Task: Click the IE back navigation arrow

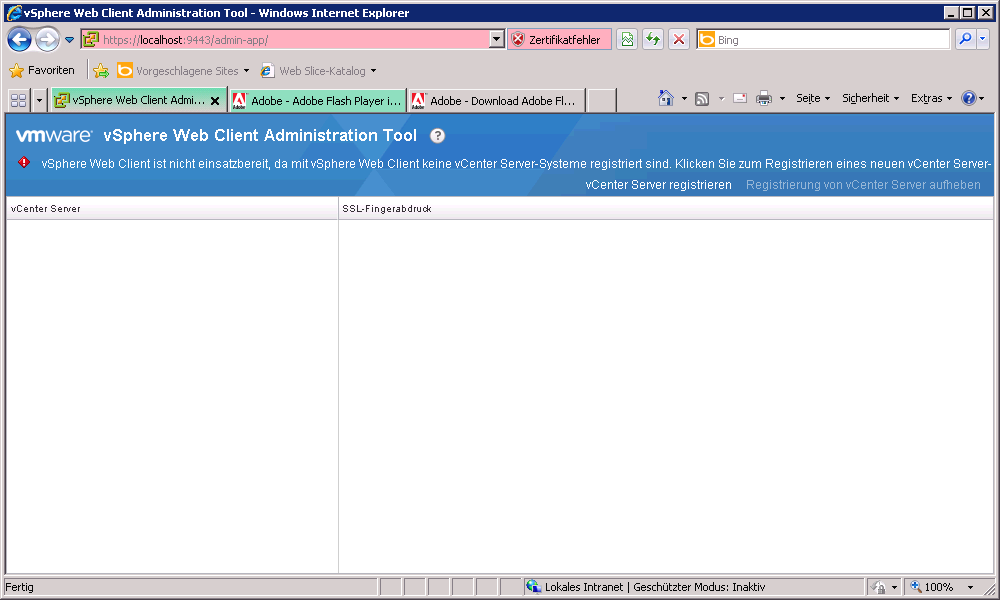Action: pos(19,40)
